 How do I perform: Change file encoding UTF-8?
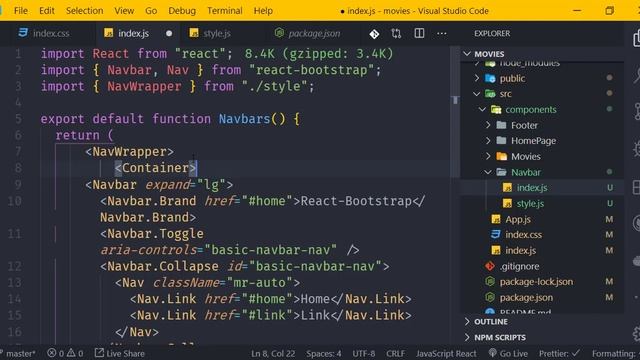(x=364, y=353)
